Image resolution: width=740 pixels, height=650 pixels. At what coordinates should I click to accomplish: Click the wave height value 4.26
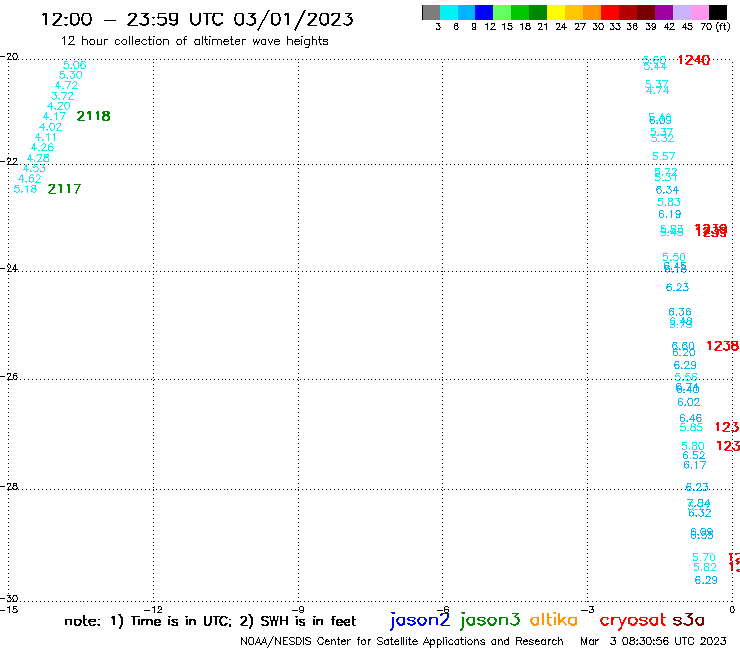(x=42, y=147)
